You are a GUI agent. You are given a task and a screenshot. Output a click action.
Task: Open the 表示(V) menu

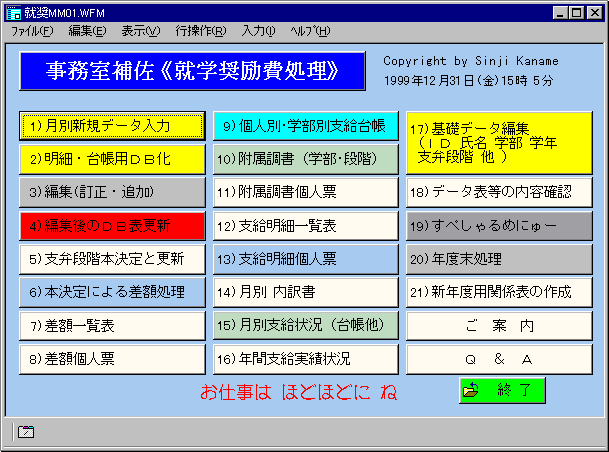tap(140, 31)
